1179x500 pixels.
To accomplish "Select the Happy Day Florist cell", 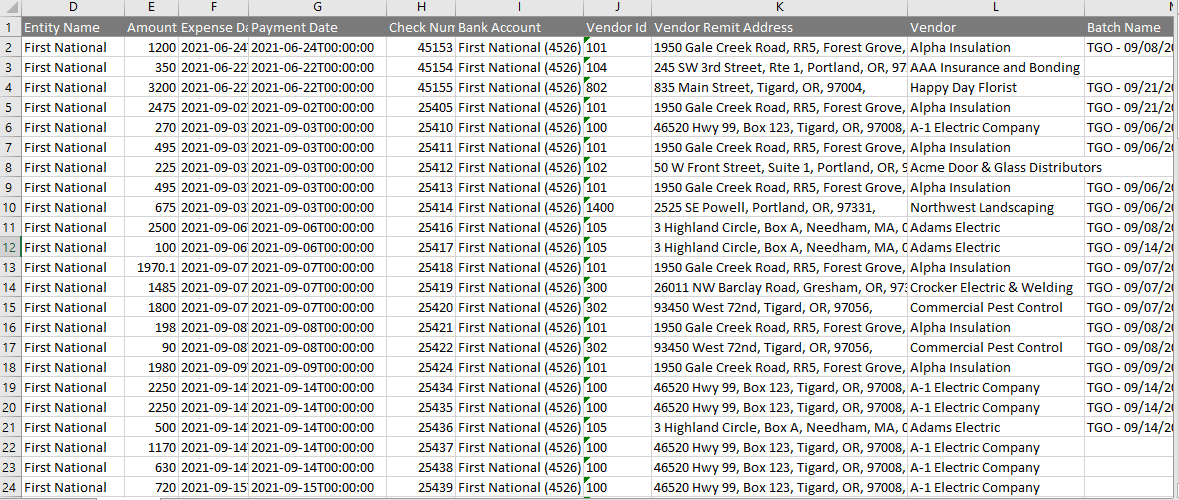I will (x=996, y=87).
